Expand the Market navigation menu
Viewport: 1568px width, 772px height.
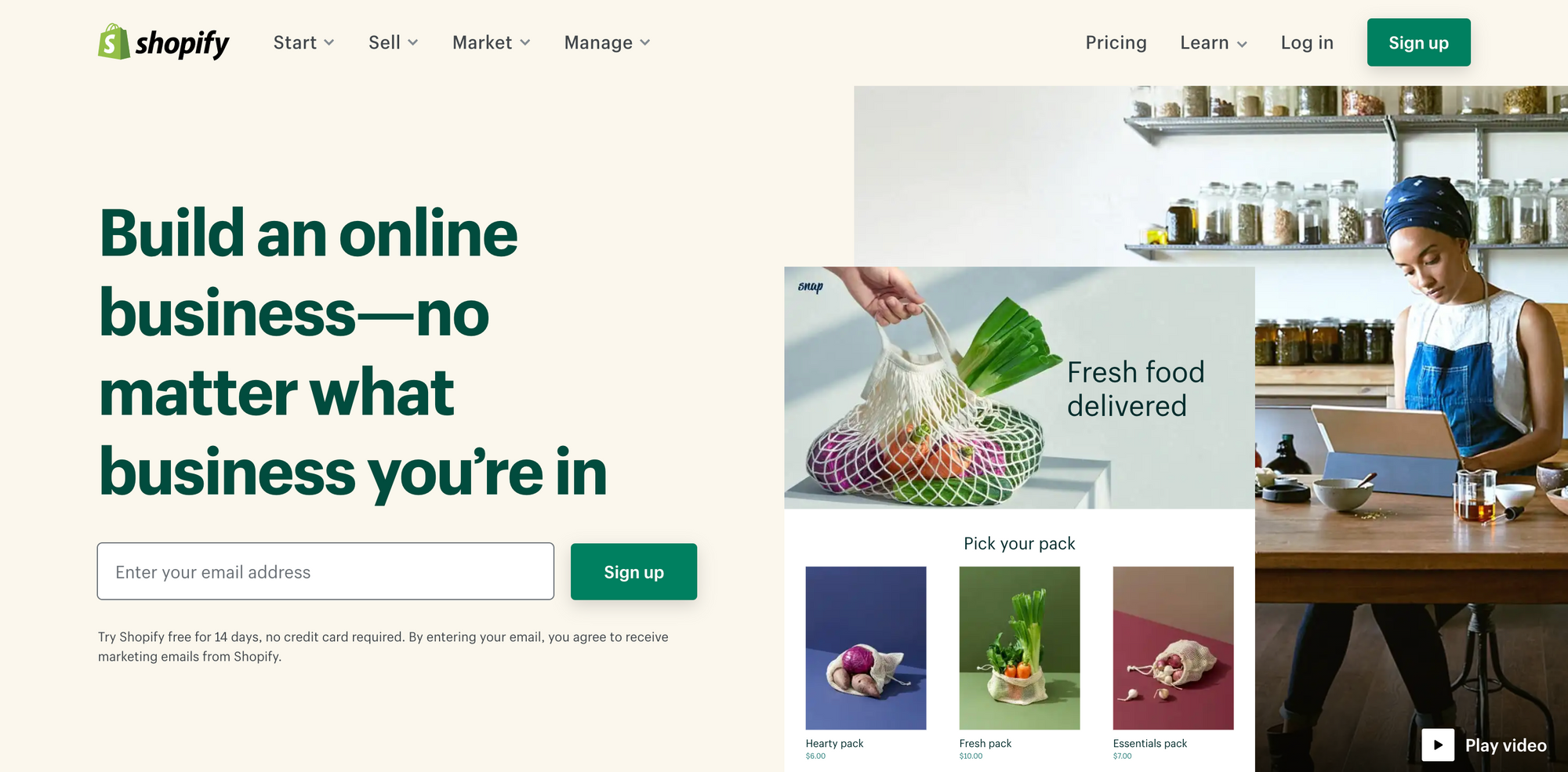492,42
